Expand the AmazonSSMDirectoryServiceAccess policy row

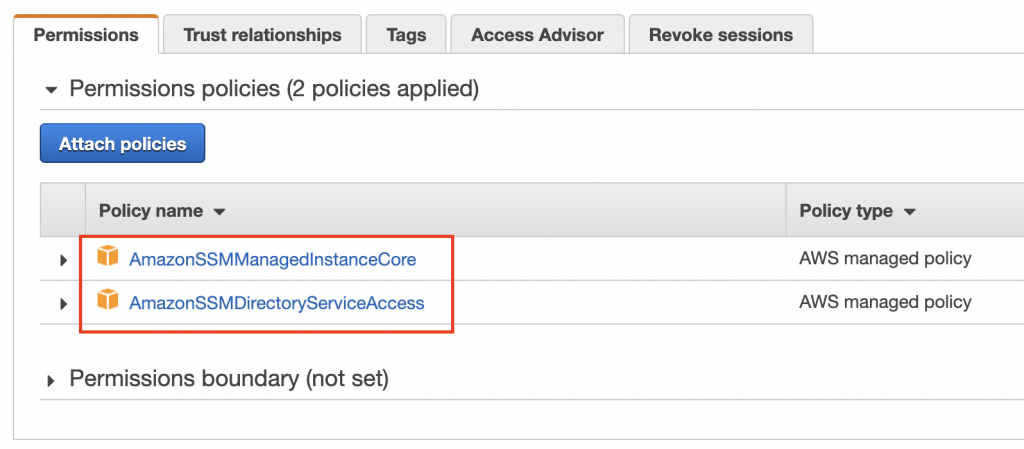click(x=63, y=303)
